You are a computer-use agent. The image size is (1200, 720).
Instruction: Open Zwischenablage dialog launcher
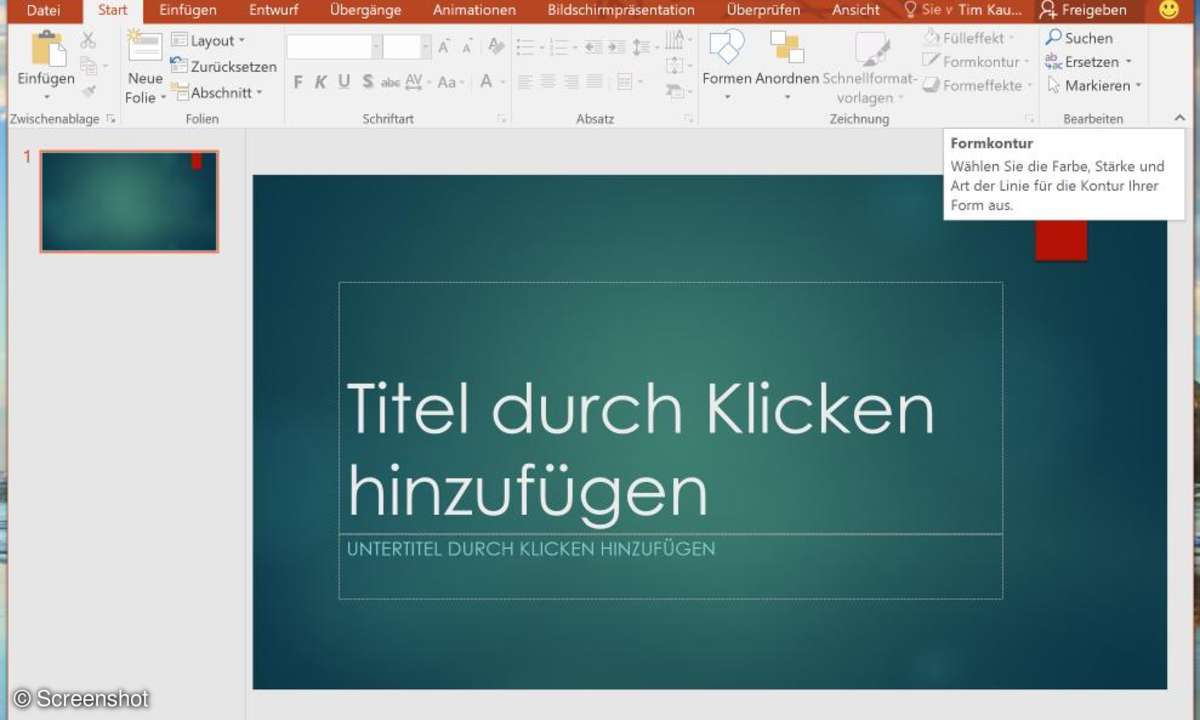pos(111,119)
